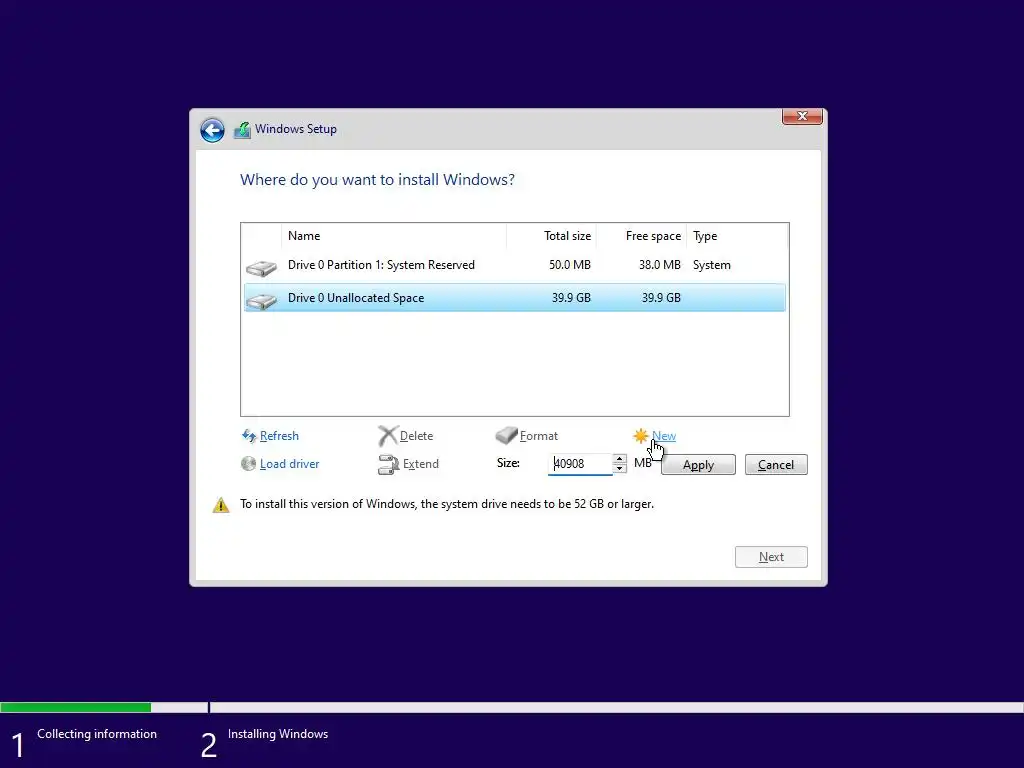Click the Delete label

(x=416, y=436)
